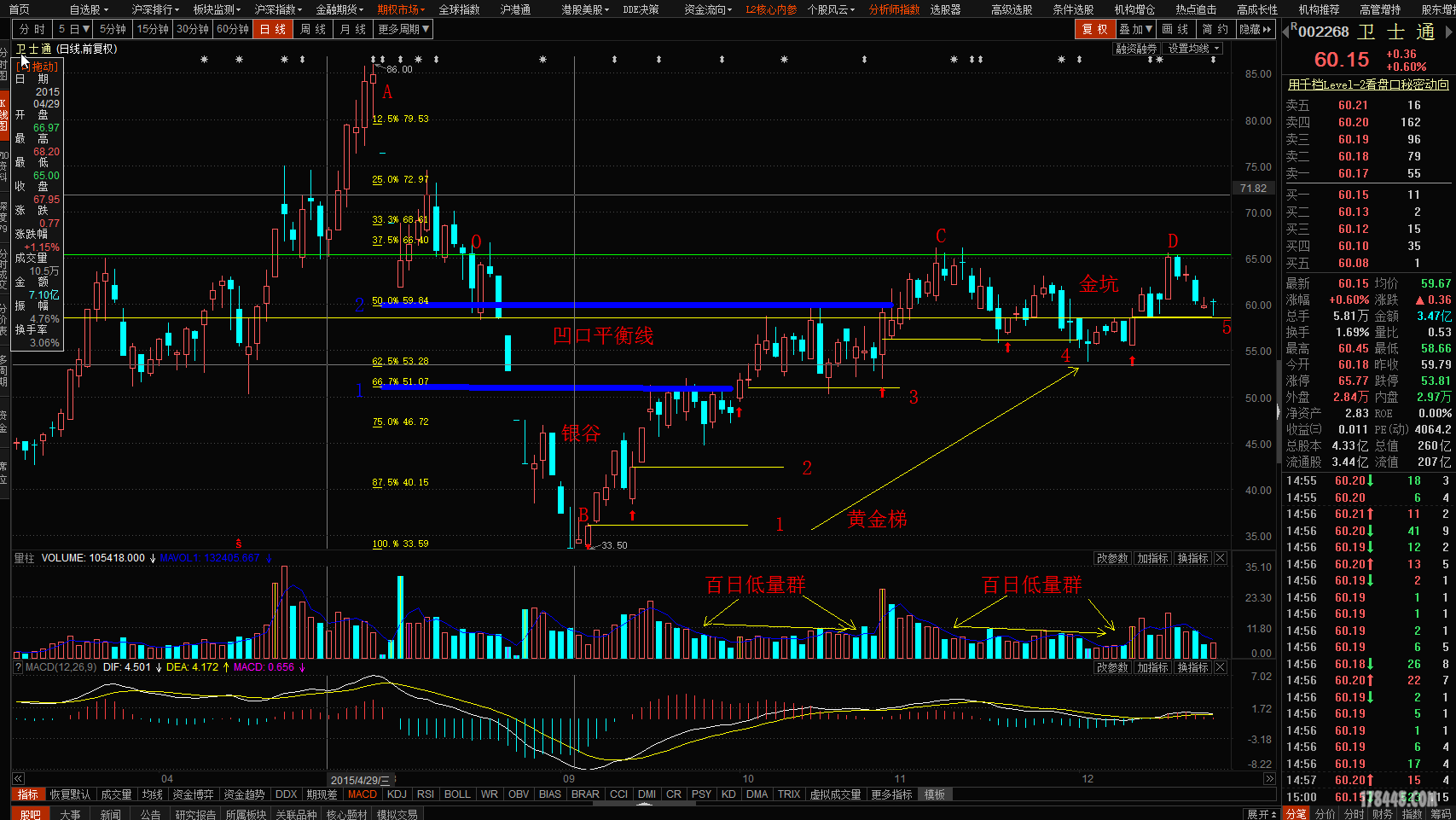This screenshot has height=820, width=1456.
Task: Click the 指标 label at indicator bar start
Action: 28,794
